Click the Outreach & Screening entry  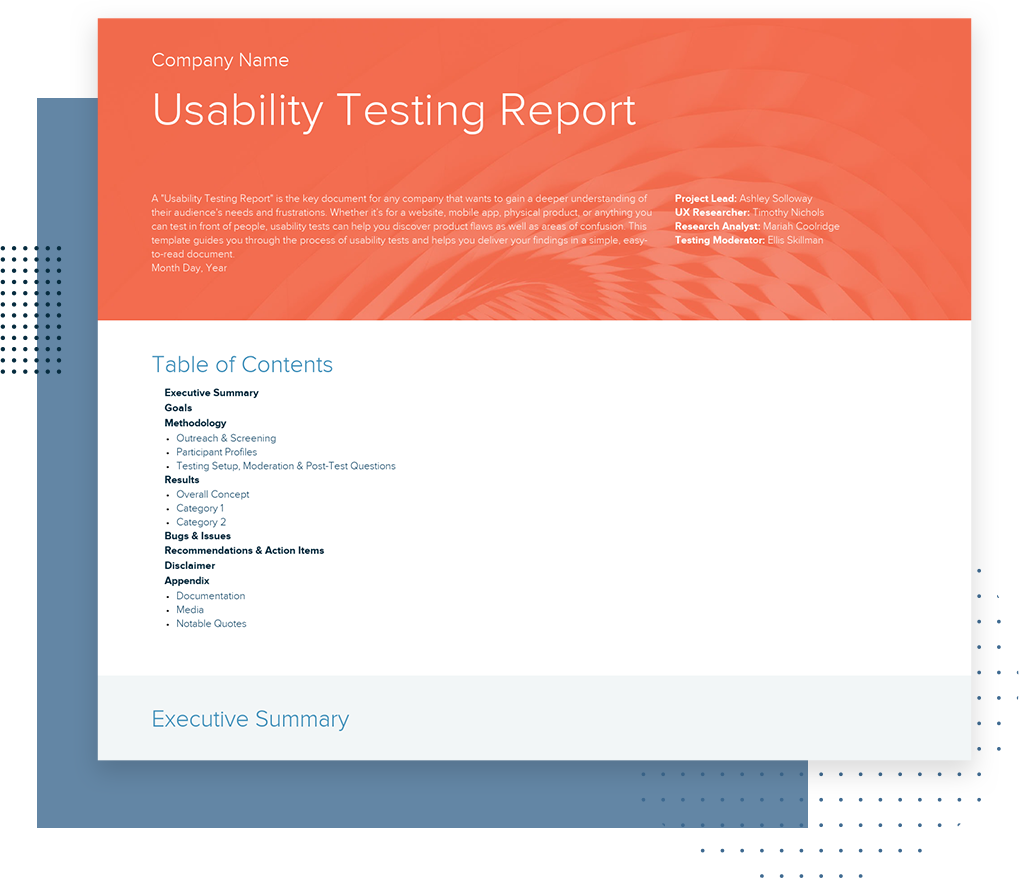pyautogui.click(x=226, y=438)
